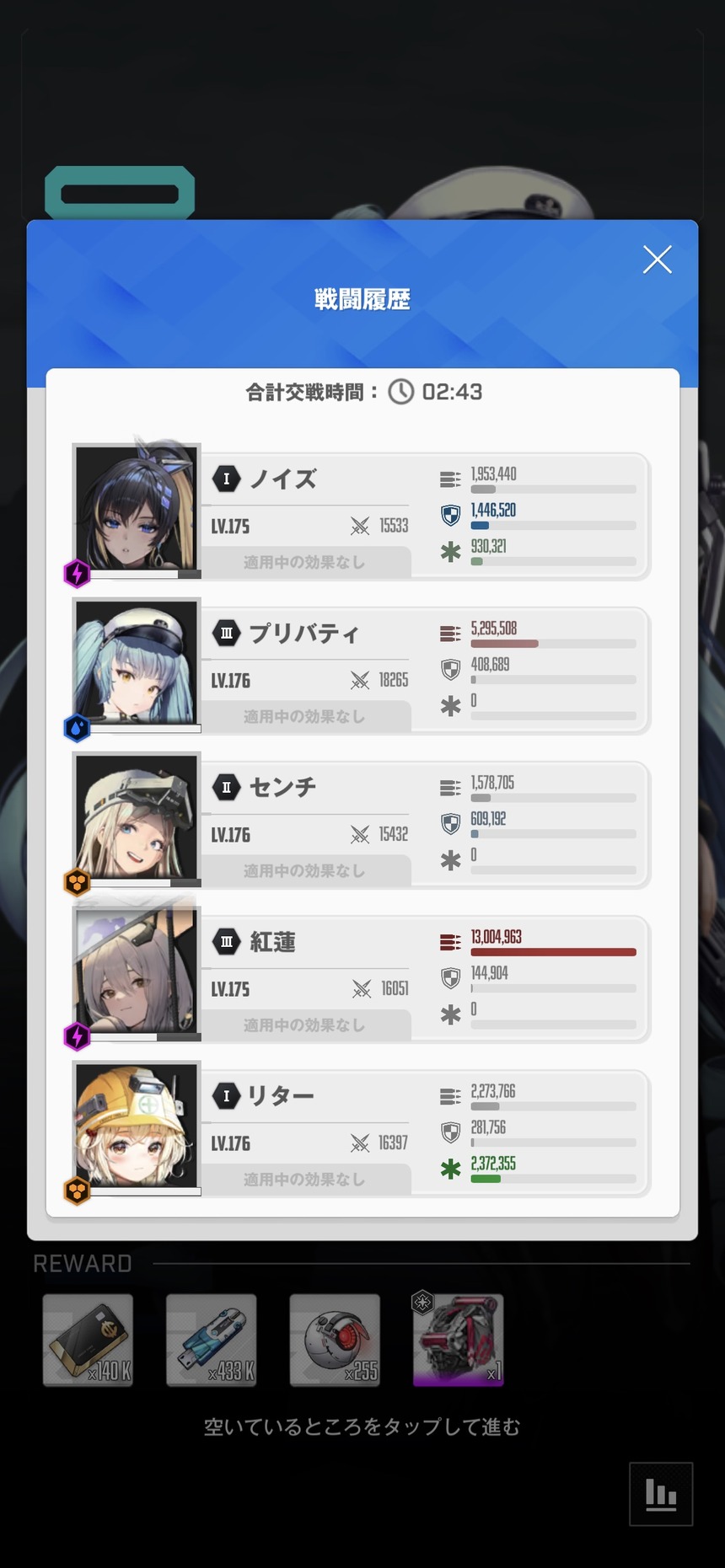Select プリバティ character portrait
Image resolution: width=725 pixels, height=1568 pixels.
(137, 662)
